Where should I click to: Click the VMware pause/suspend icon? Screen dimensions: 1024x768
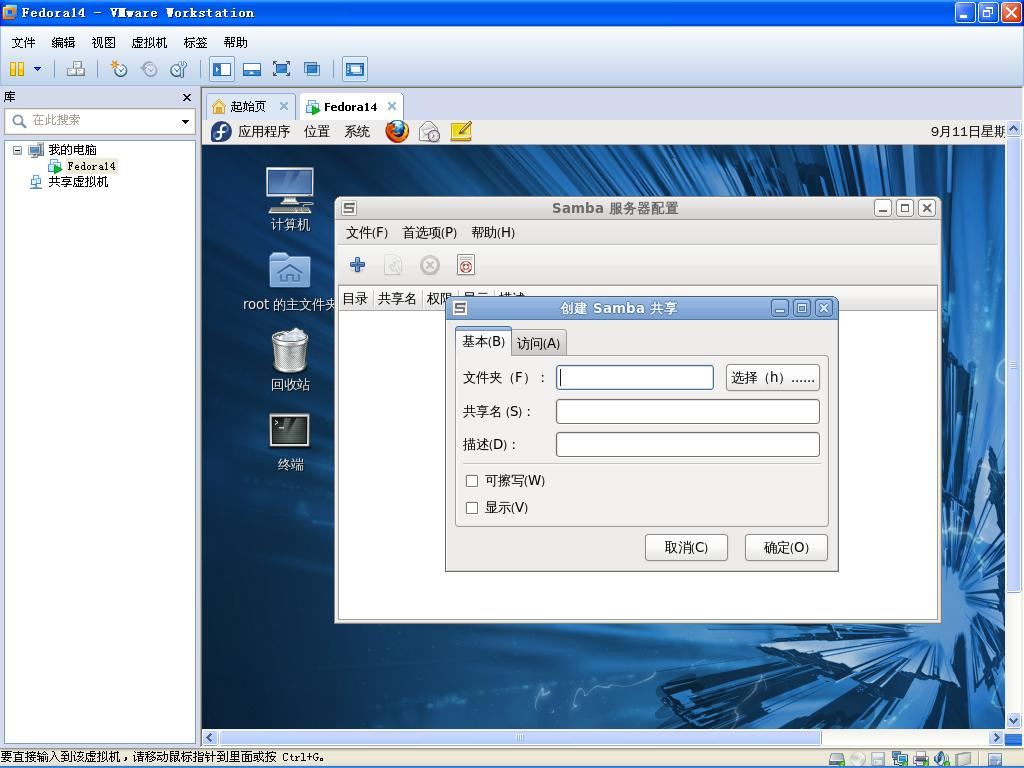(17, 69)
